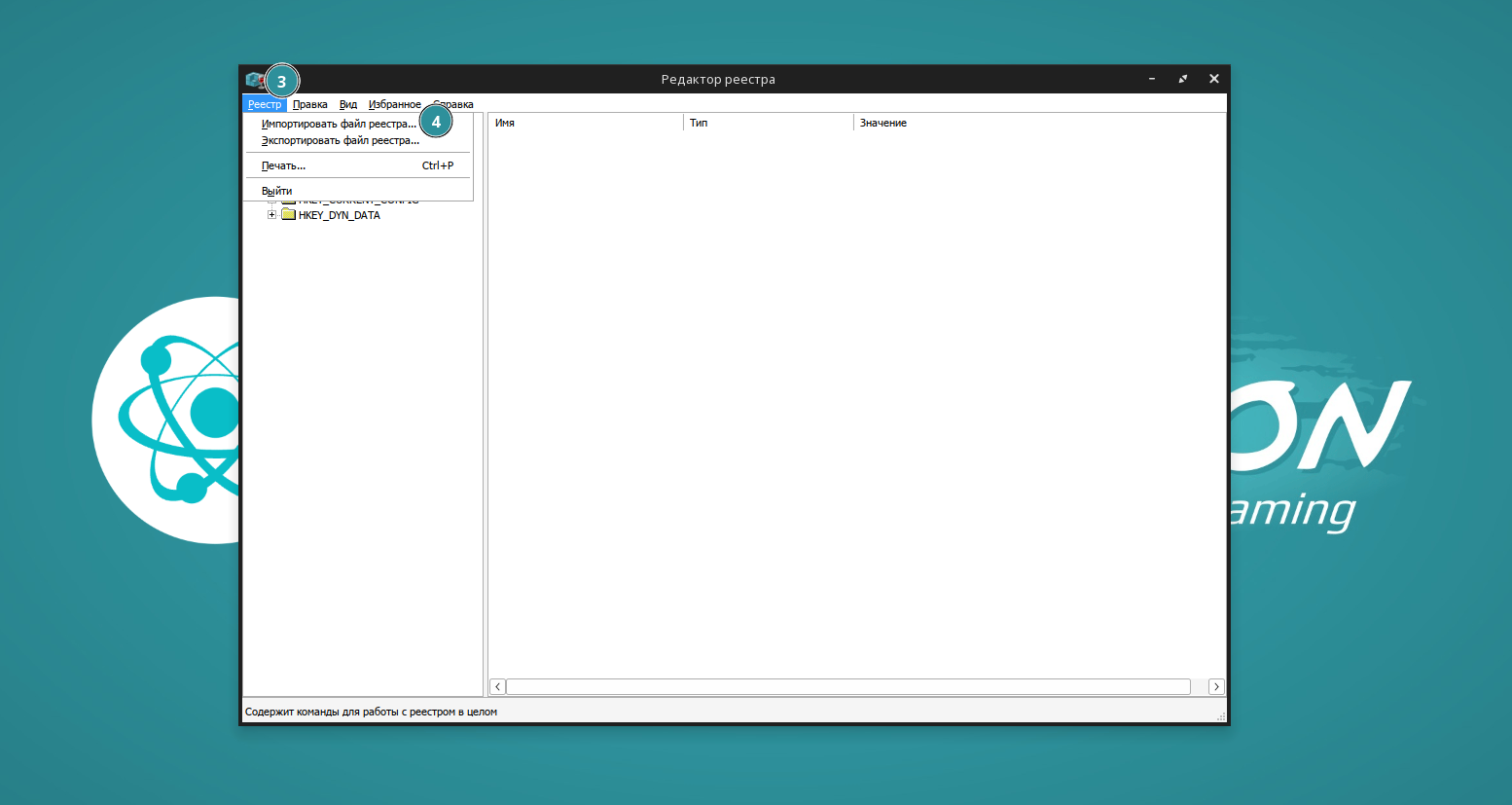Click the resize grip in status bar corner
This screenshot has height=805, width=1512.
click(1221, 716)
